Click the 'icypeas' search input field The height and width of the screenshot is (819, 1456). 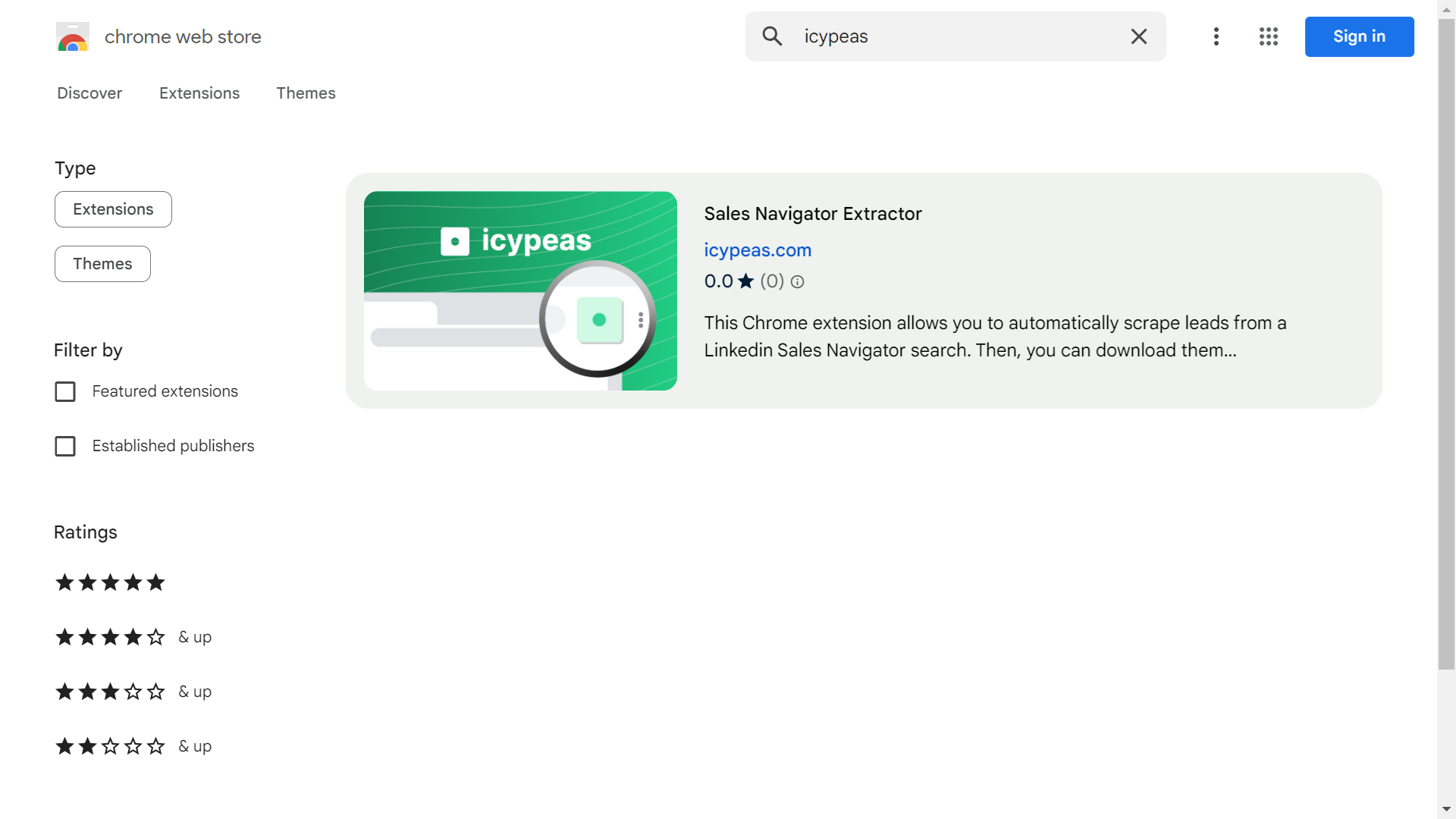tap(955, 36)
